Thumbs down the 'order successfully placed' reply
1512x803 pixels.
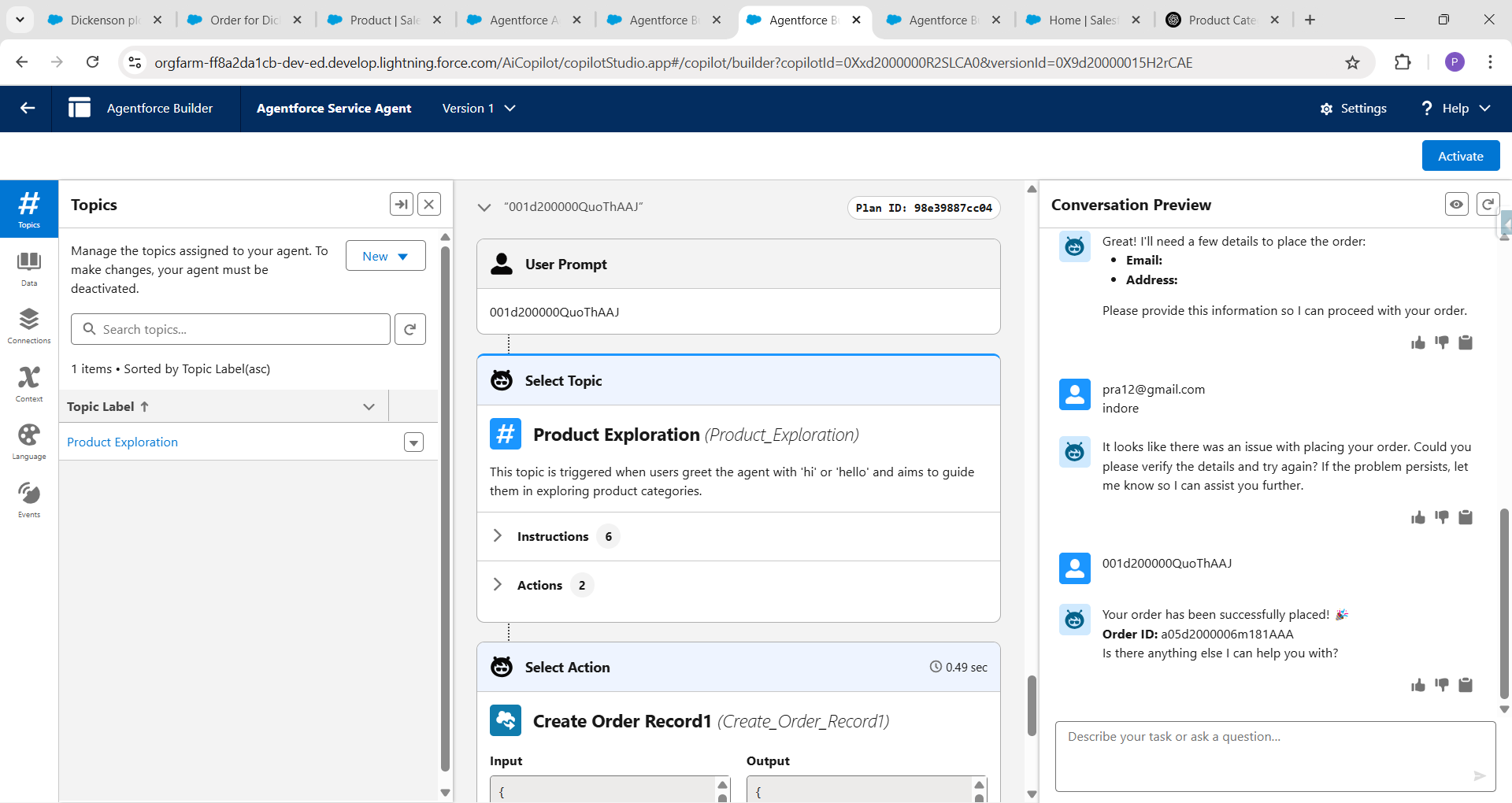[1442, 685]
